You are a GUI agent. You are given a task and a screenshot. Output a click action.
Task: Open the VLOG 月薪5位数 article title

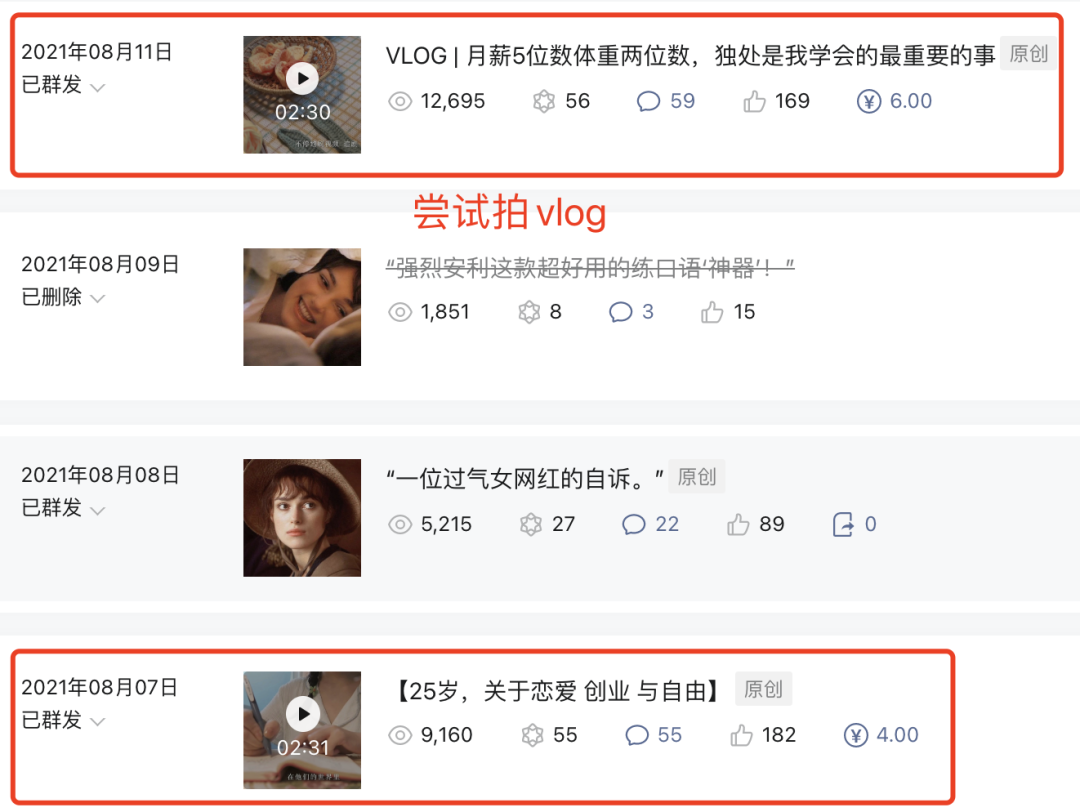click(690, 55)
